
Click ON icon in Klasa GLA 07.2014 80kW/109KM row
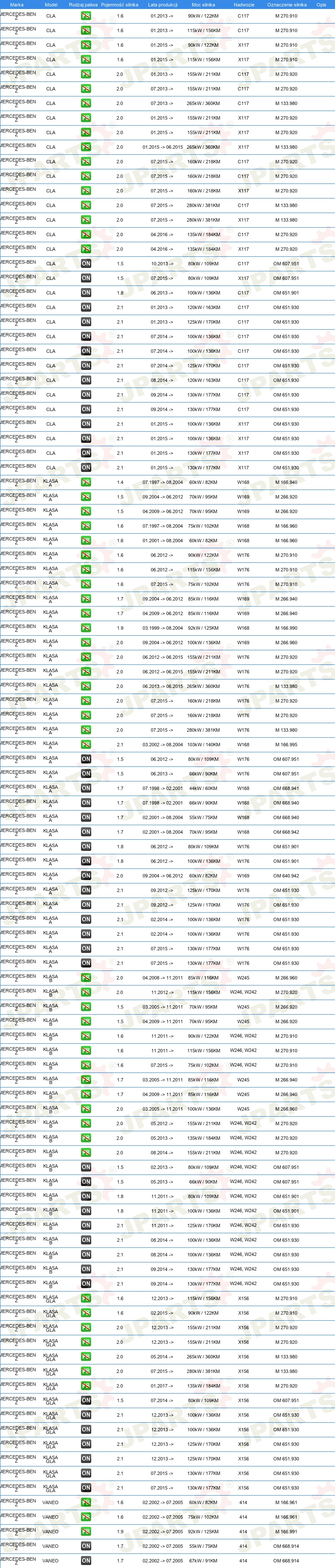(x=86, y=1400)
